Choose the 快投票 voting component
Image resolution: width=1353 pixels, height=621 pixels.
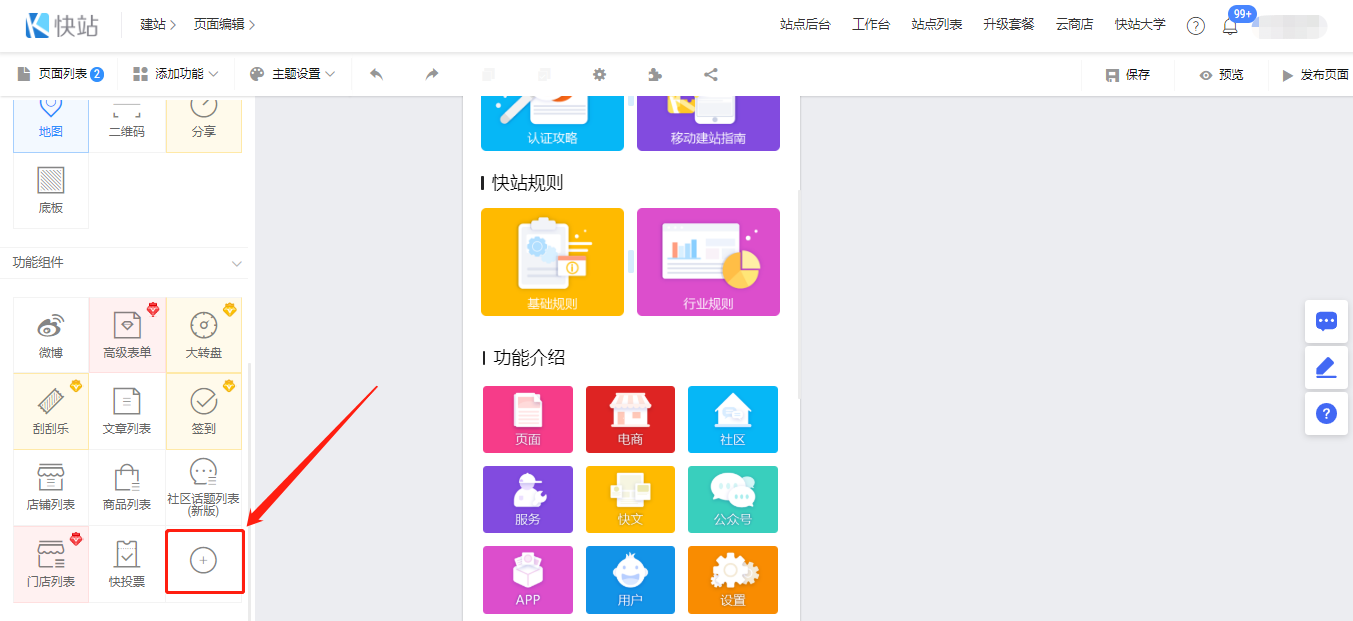click(x=127, y=564)
